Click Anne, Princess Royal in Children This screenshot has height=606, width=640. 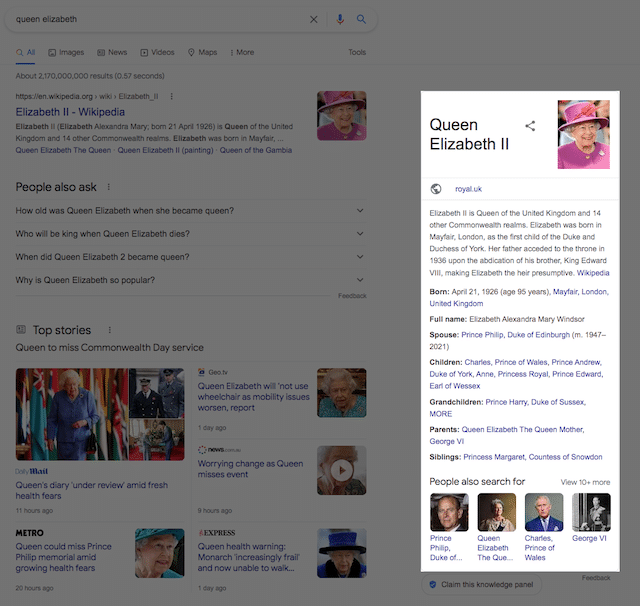(x=512, y=374)
